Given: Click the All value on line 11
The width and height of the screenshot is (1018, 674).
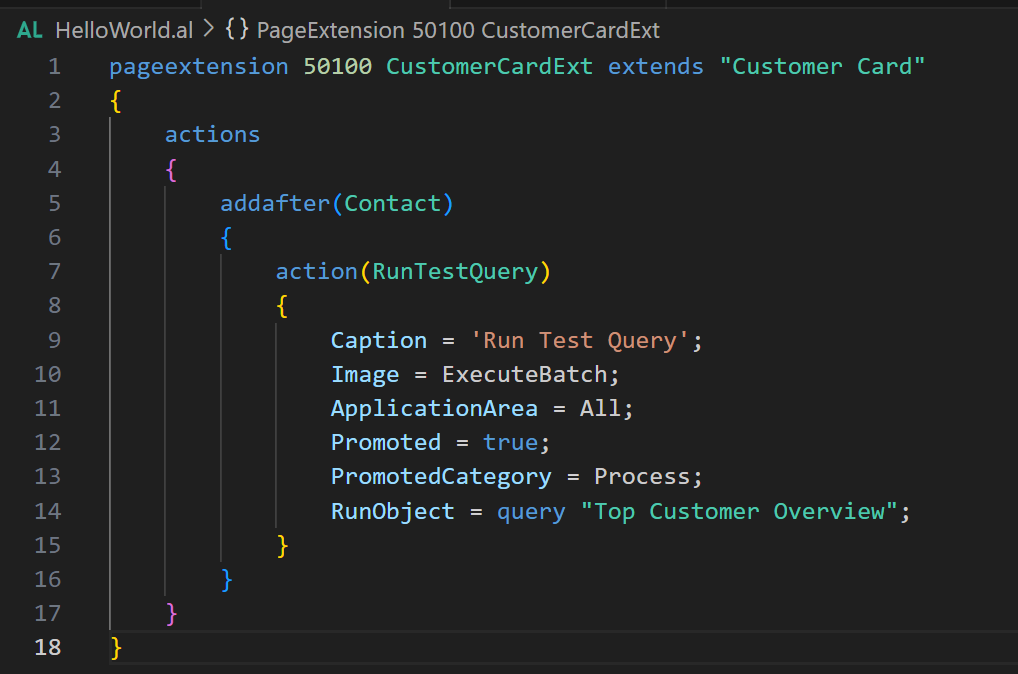Looking at the screenshot, I should click(600, 408).
